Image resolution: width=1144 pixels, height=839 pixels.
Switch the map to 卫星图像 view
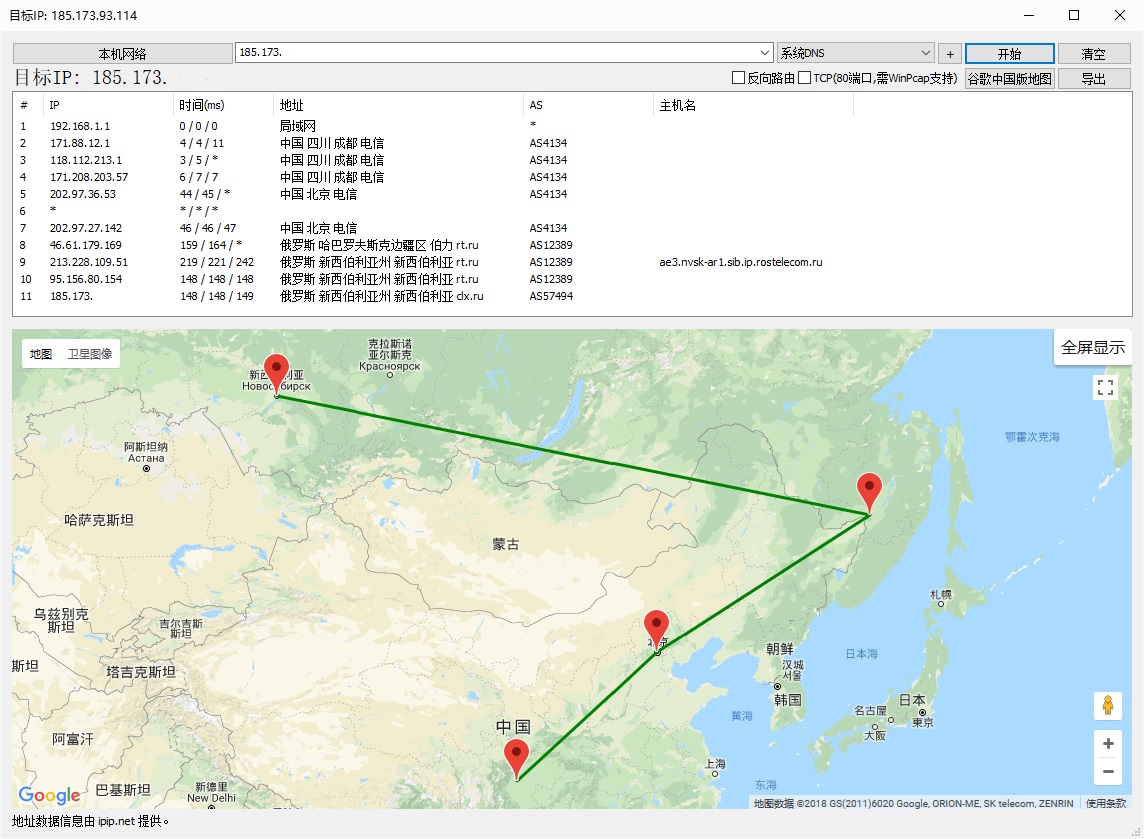(x=90, y=354)
